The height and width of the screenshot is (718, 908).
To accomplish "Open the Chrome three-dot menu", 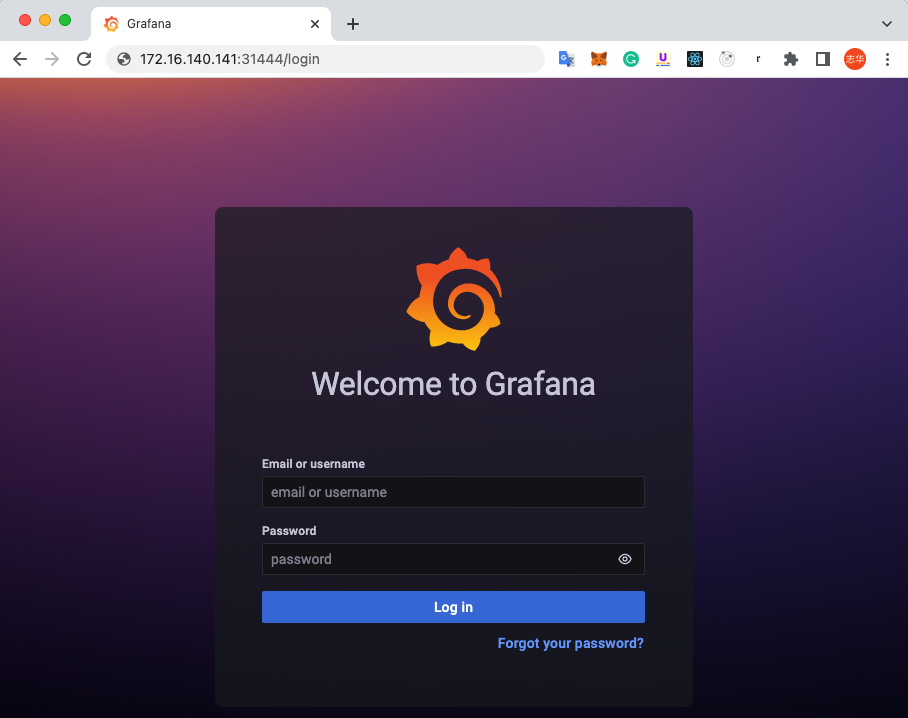I will [887, 59].
